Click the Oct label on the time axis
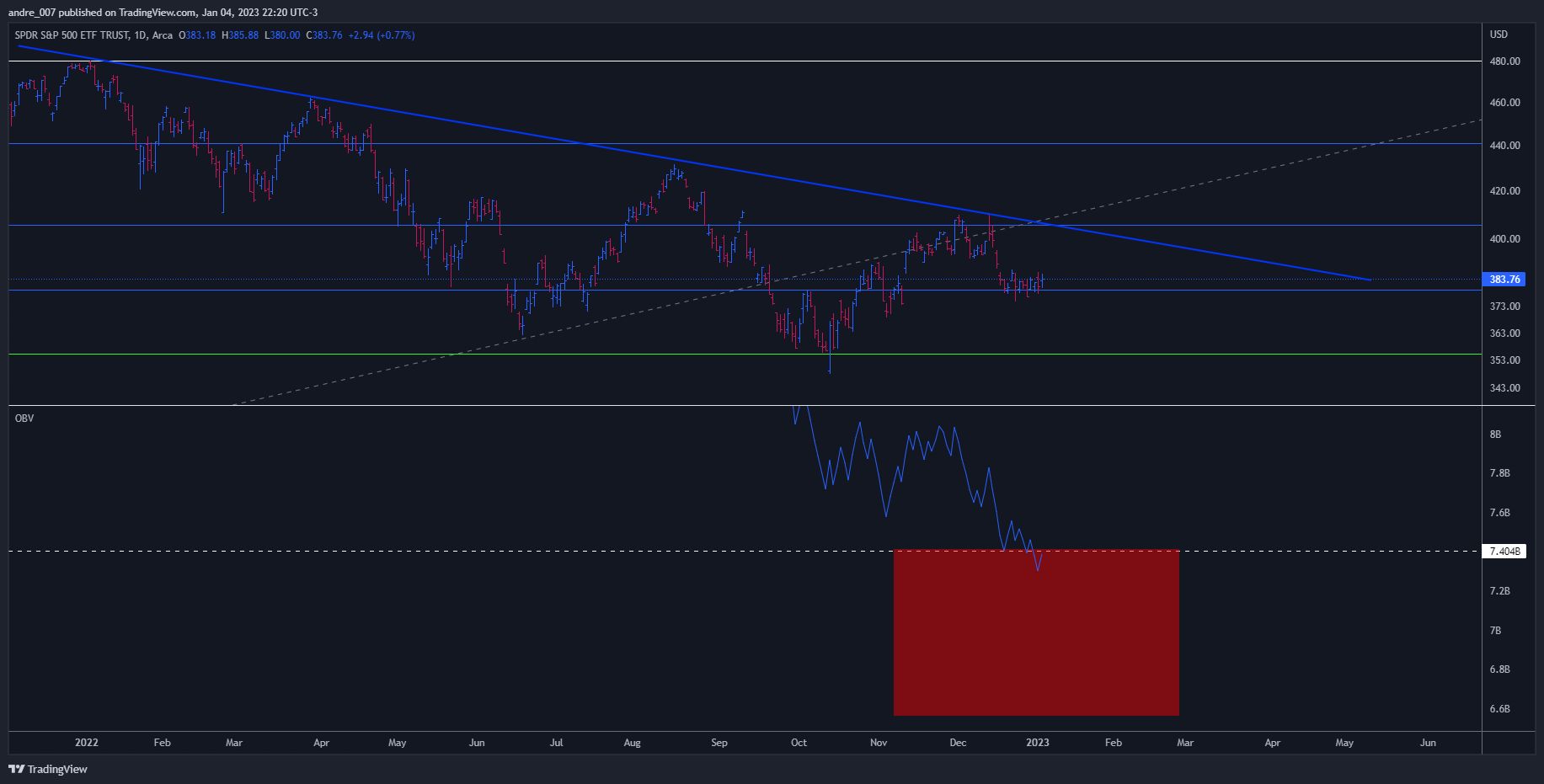 click(799, 743)
